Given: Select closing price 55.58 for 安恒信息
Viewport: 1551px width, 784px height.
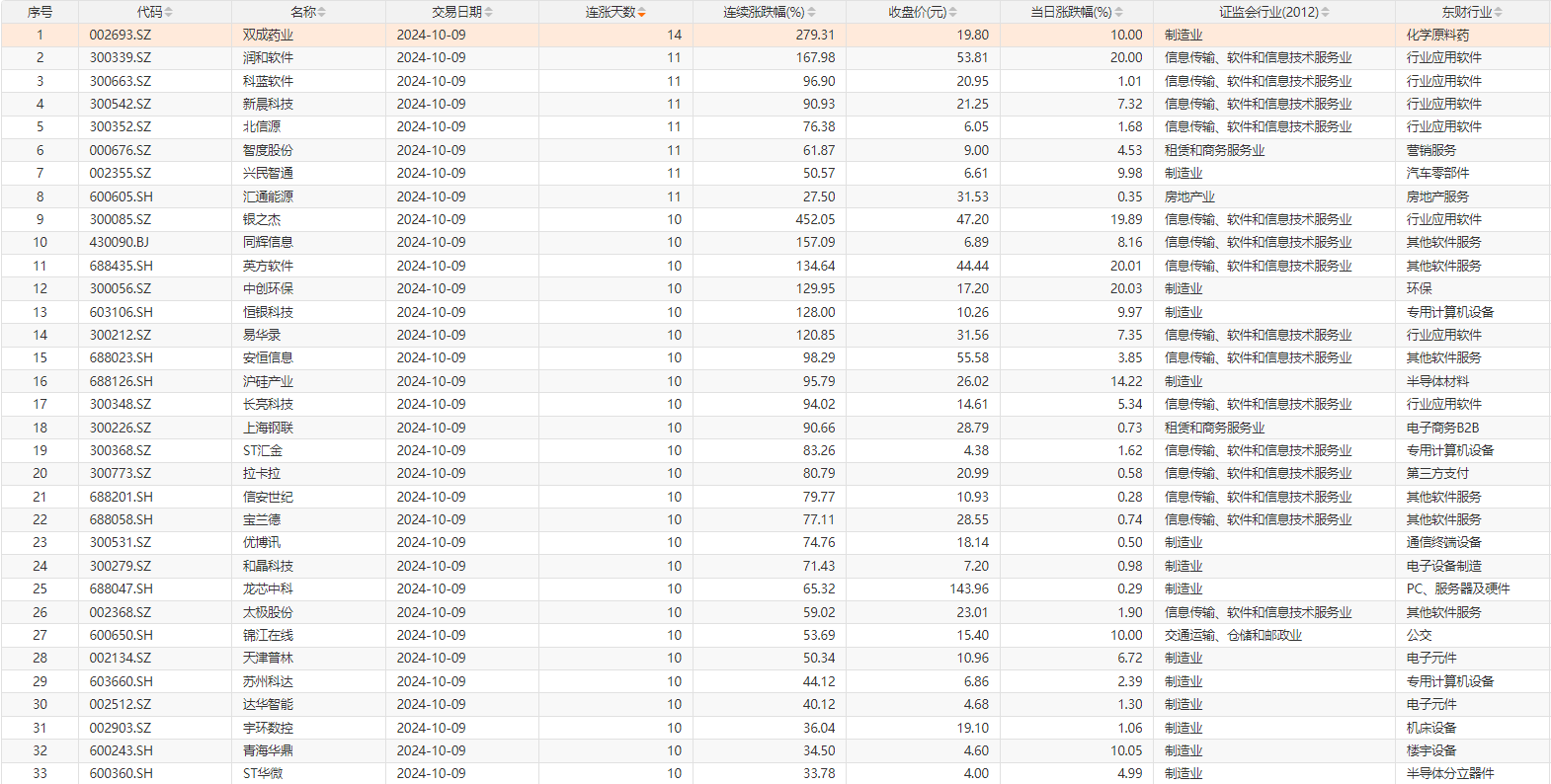Looking at the screenshot, I should pyautogui.click(x=972, y=357).
